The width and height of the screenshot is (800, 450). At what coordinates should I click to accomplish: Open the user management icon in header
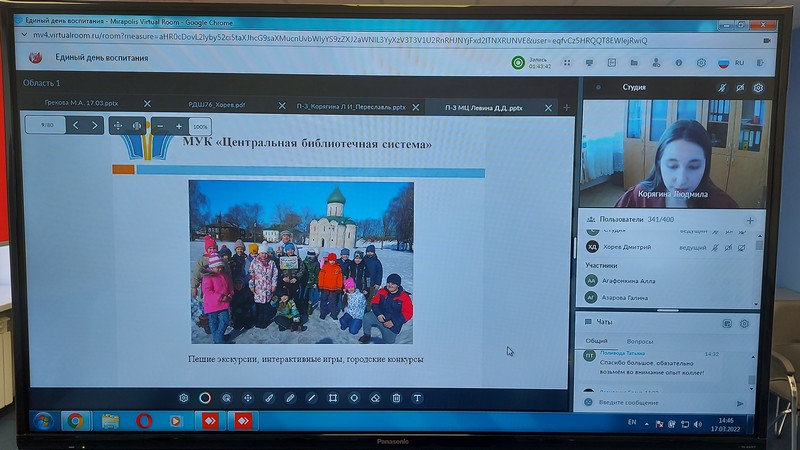tap(656, 63)
